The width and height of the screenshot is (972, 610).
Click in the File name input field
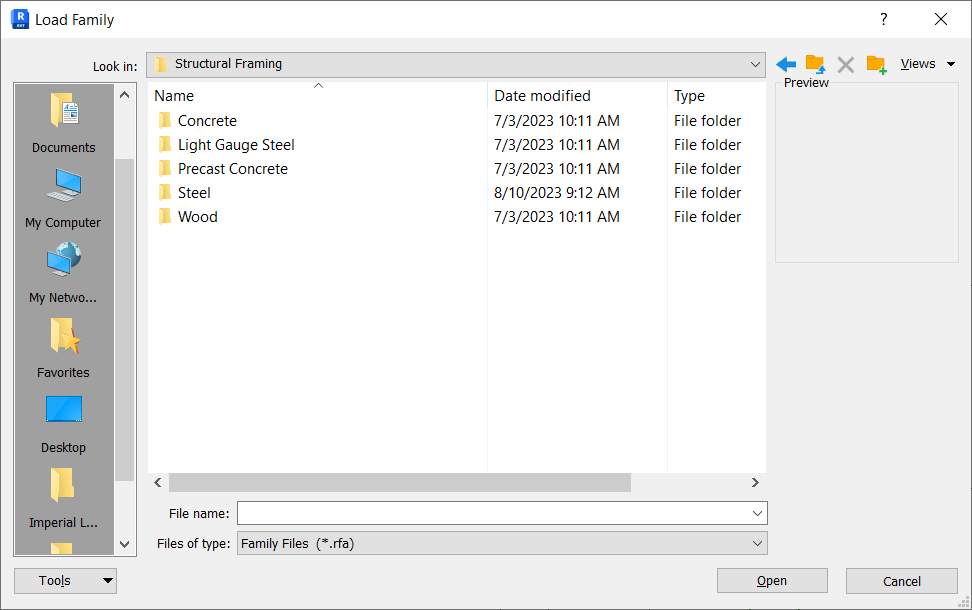pos(492,513)
